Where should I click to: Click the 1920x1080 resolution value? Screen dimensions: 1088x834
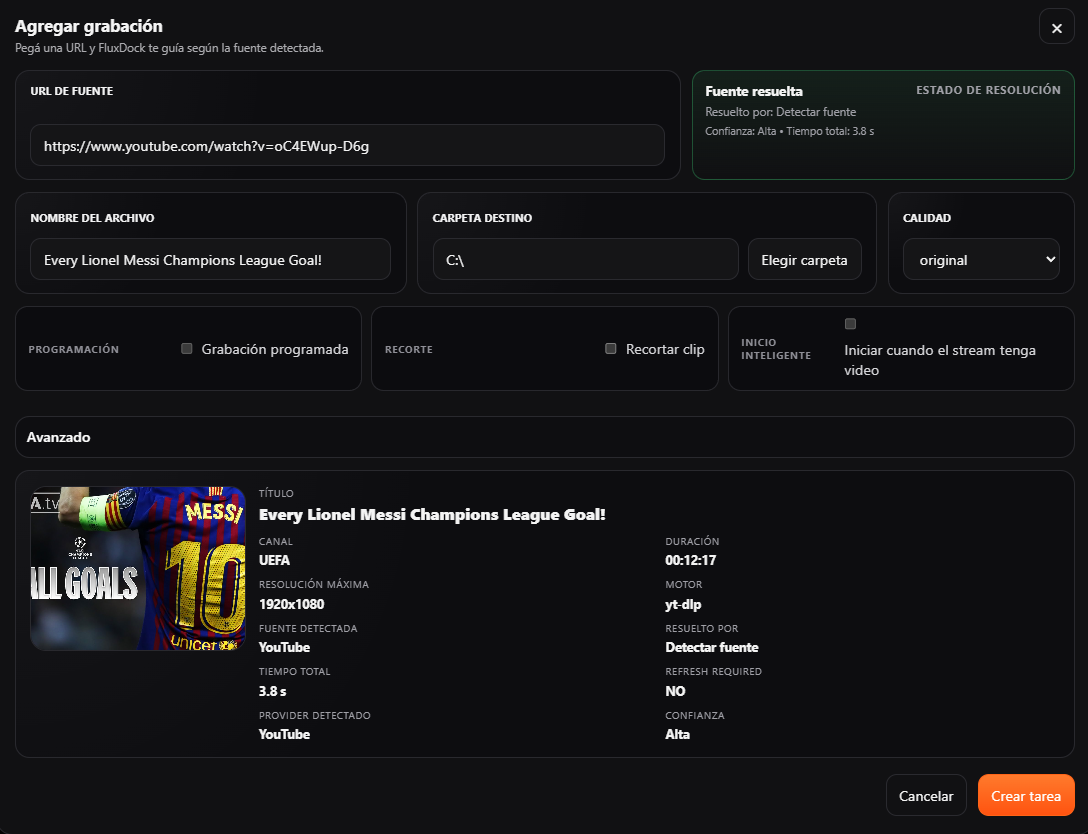[291, 604]
